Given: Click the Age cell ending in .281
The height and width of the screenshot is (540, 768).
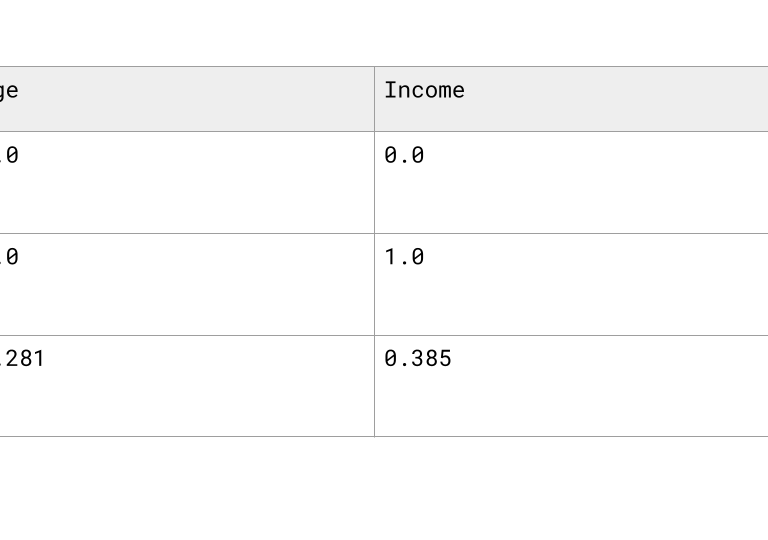Looking at the screenshot, I should pyautogui.click(x=187, y=386).
